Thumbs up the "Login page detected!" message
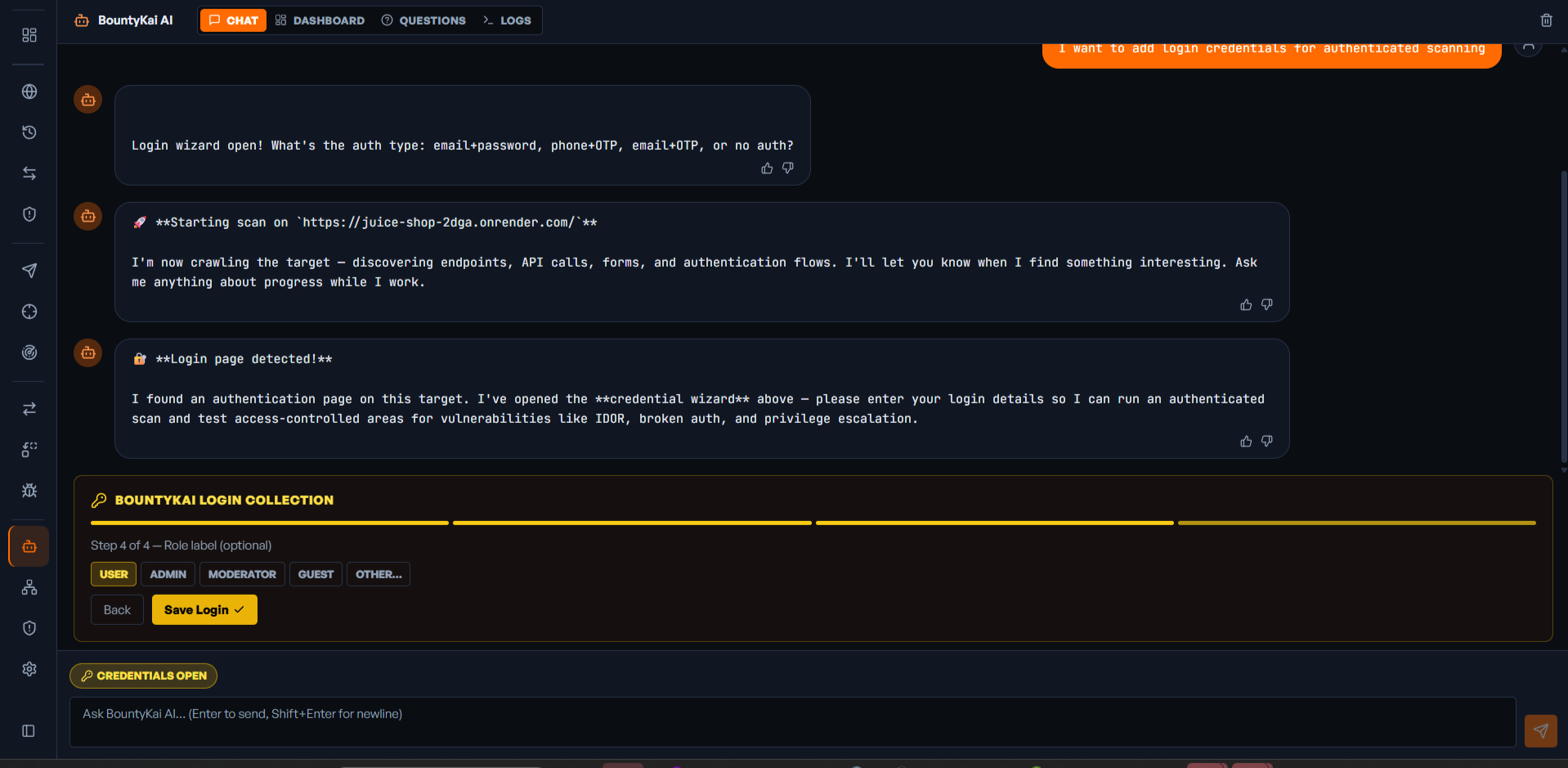 [x=1246, y=442]
